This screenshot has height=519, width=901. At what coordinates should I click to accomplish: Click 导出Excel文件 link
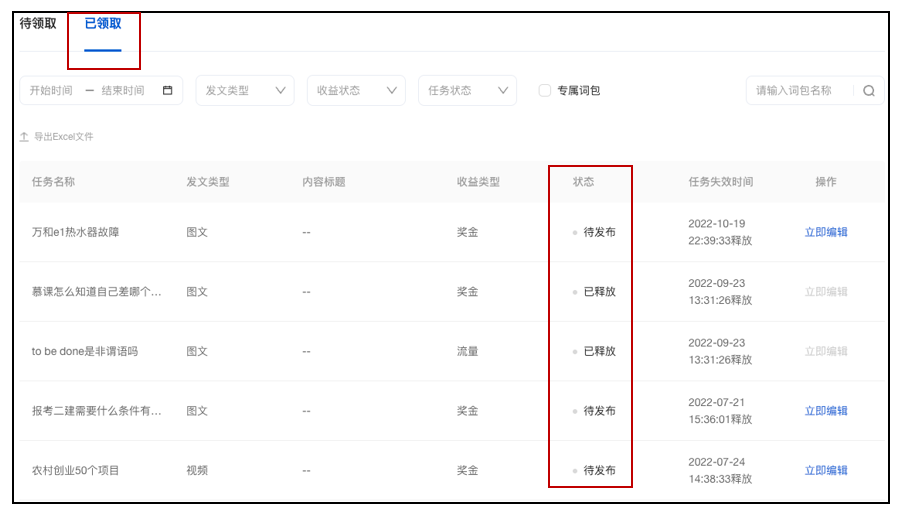(63, 137)
